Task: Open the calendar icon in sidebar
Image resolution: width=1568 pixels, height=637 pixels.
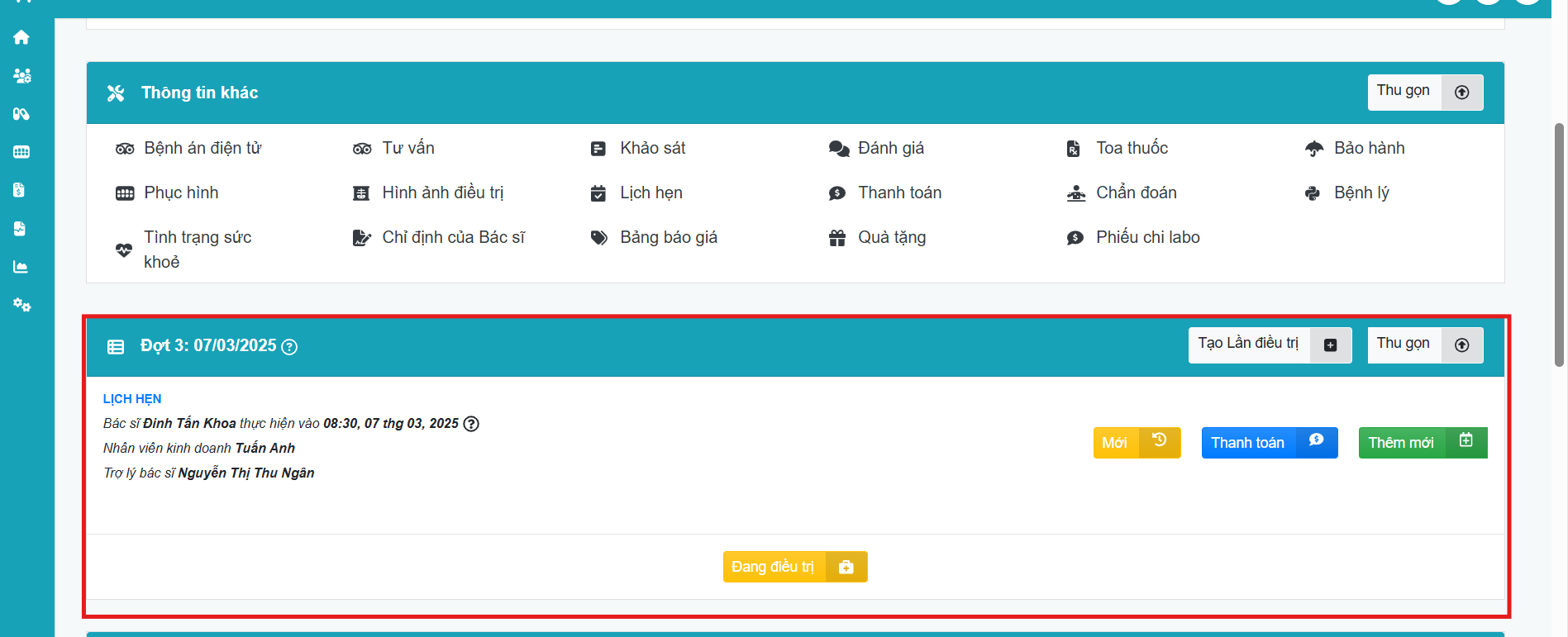Action: coord(21,152)
